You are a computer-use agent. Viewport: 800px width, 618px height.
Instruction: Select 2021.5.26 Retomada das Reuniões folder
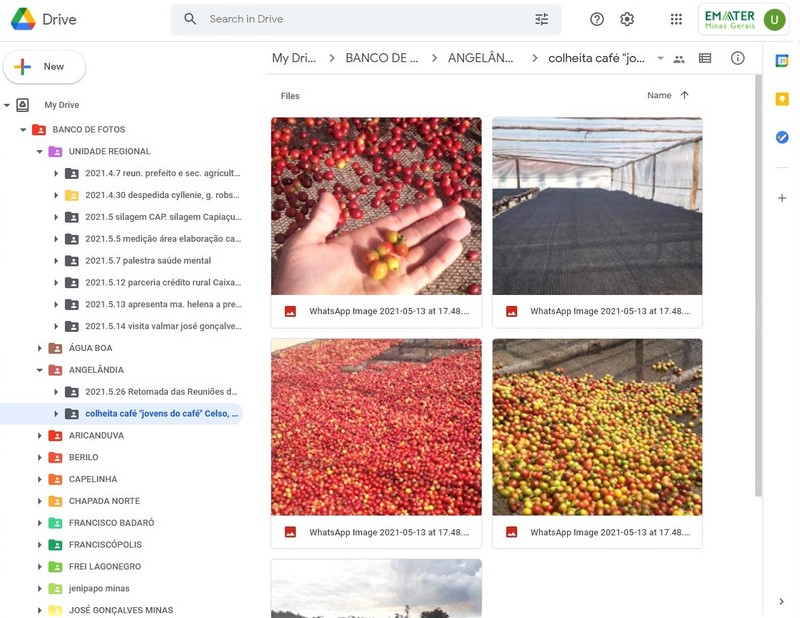(161, 392)
